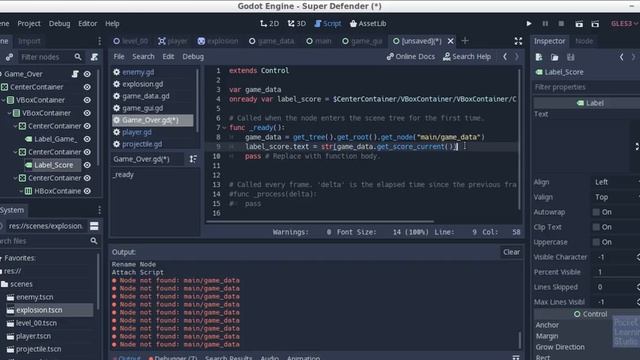640x360 pixels.
Task: Open script editor File menu
Action: click(x=119, y=57)
